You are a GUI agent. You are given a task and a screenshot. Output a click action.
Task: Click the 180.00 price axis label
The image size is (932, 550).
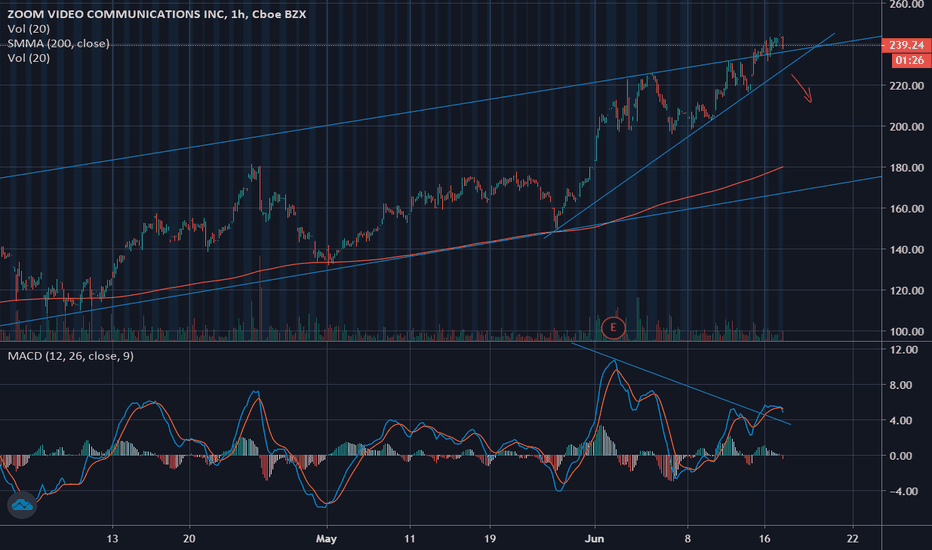(906, 168)
